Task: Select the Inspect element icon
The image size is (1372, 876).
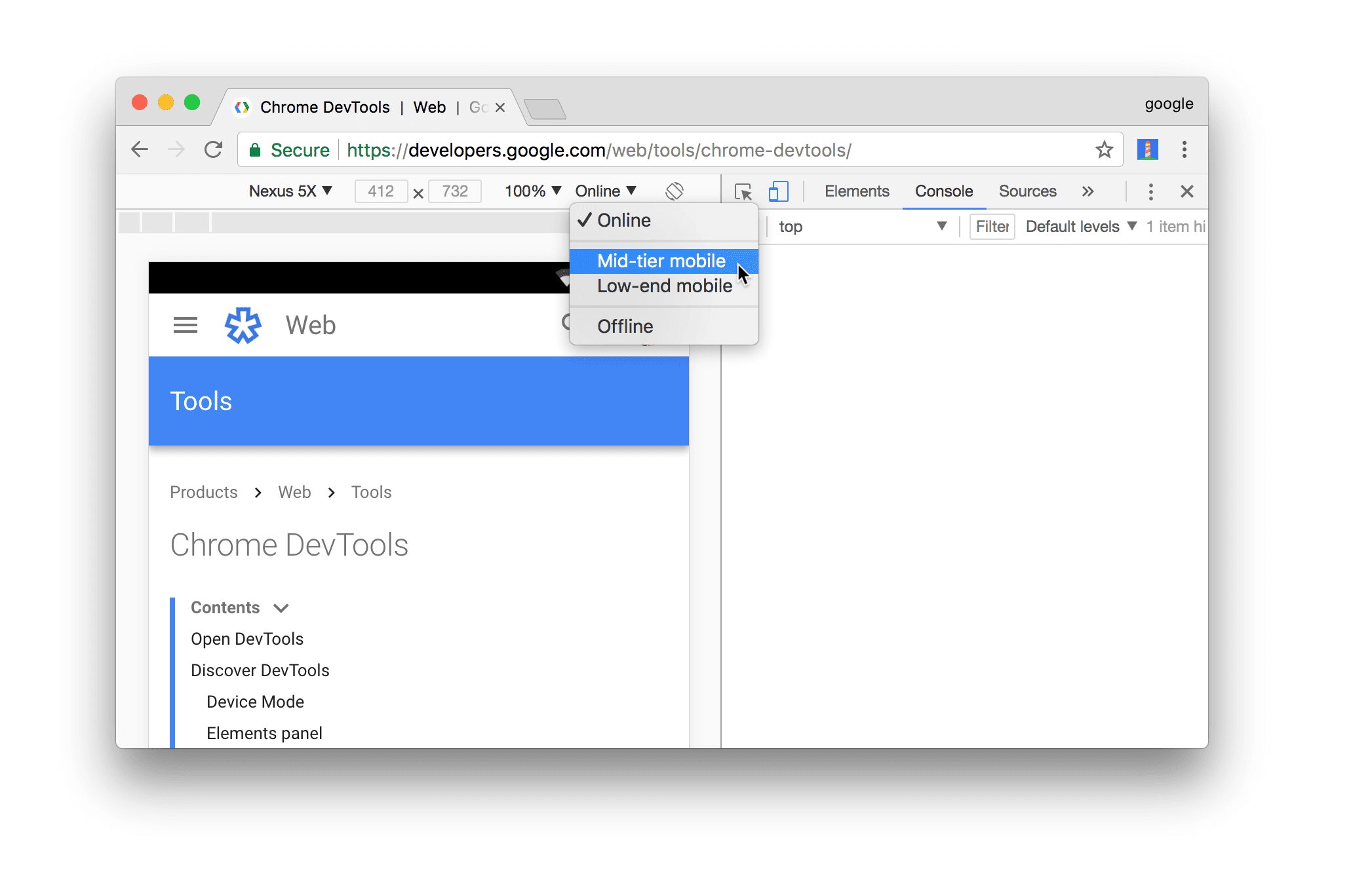Action: [x=743, y=191]
